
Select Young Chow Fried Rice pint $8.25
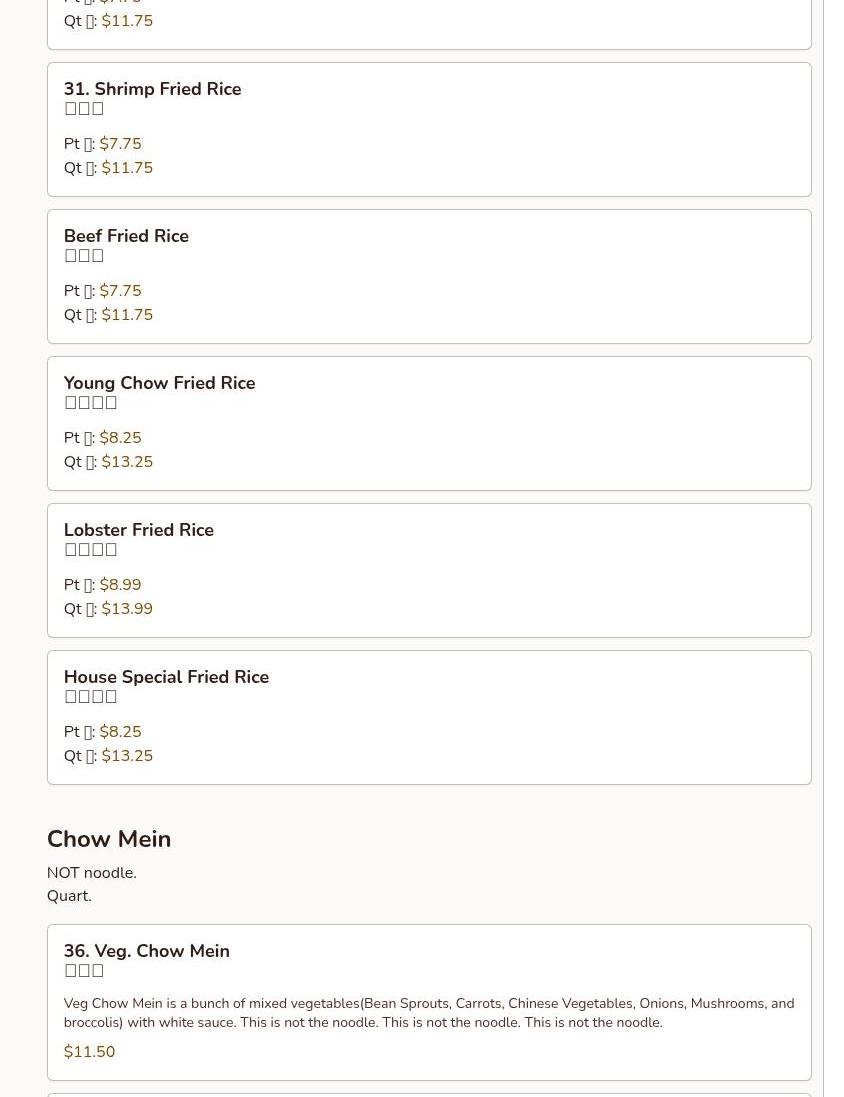pyautogui.click(x=120, y=438)
